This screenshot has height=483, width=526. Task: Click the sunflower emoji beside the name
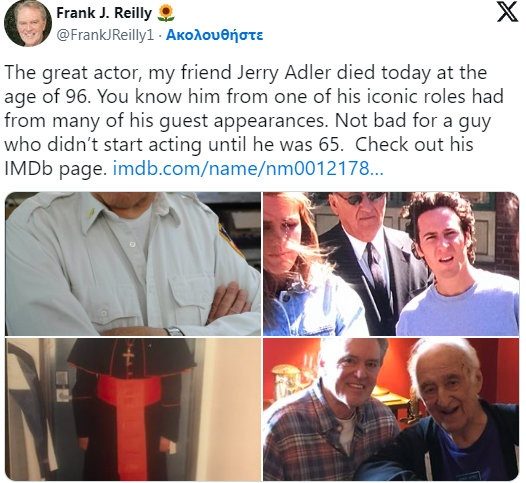(x=166, y=14)
